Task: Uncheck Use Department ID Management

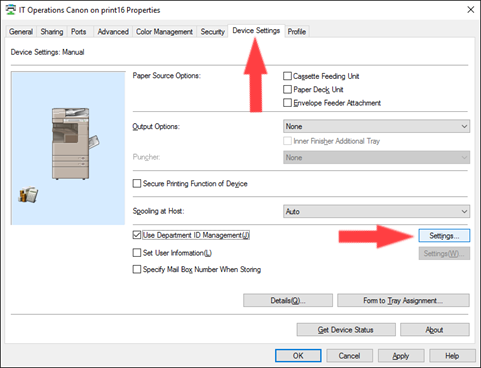Action: click(x=137, y=235)
